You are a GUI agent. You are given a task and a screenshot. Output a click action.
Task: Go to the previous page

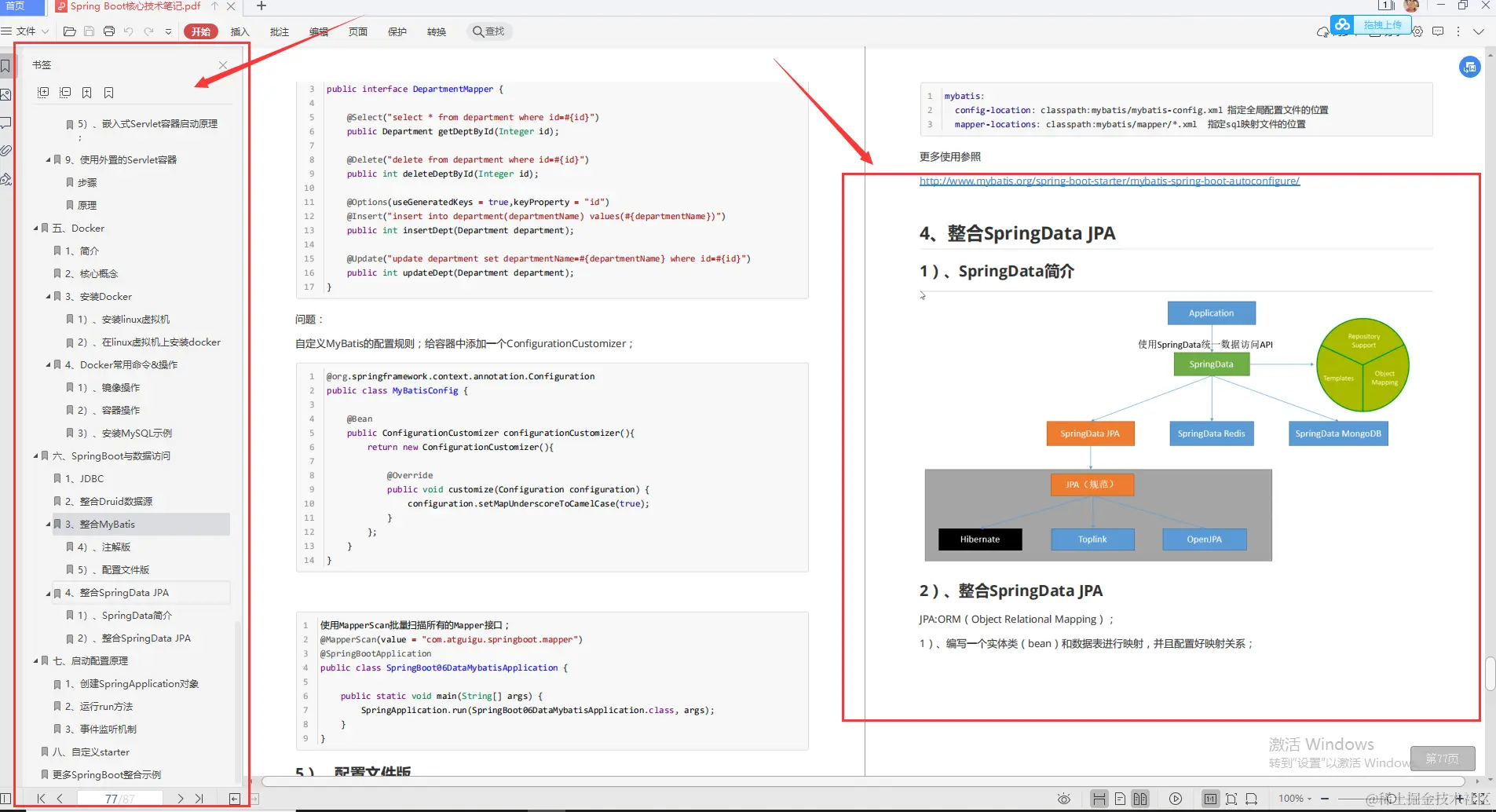tap(60, 799)
